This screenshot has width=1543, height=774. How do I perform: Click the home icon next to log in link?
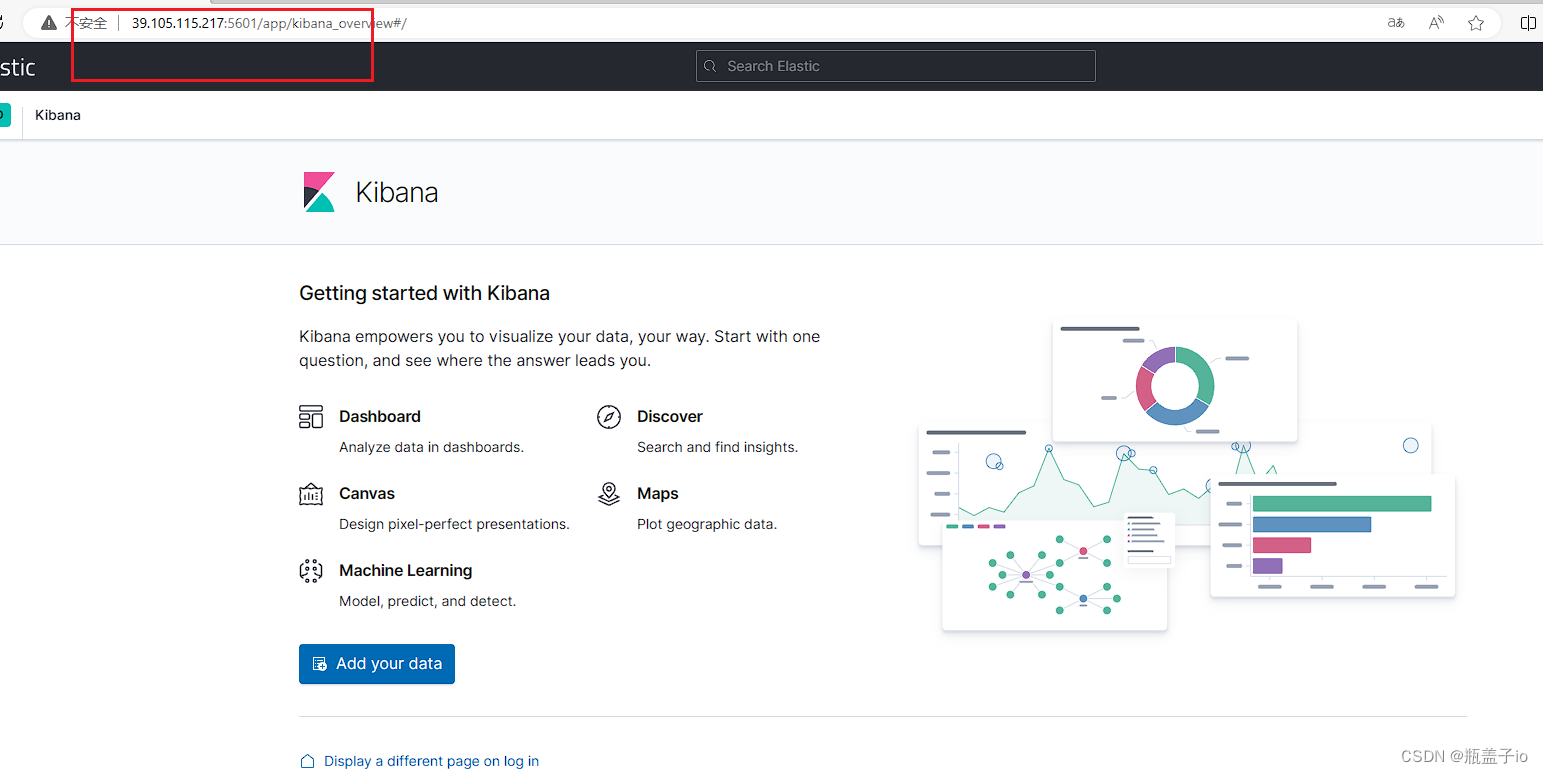click(x=307, y=760)
